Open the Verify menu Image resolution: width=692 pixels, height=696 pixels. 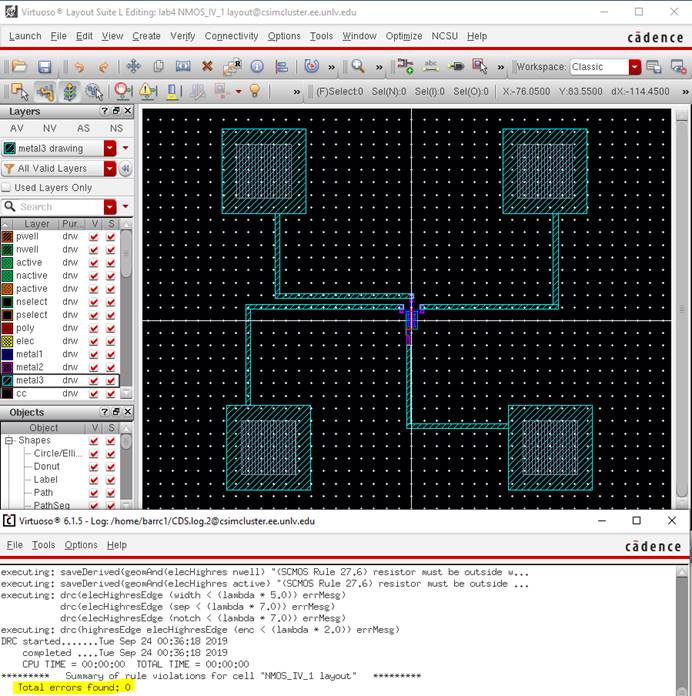pos(182,36)
